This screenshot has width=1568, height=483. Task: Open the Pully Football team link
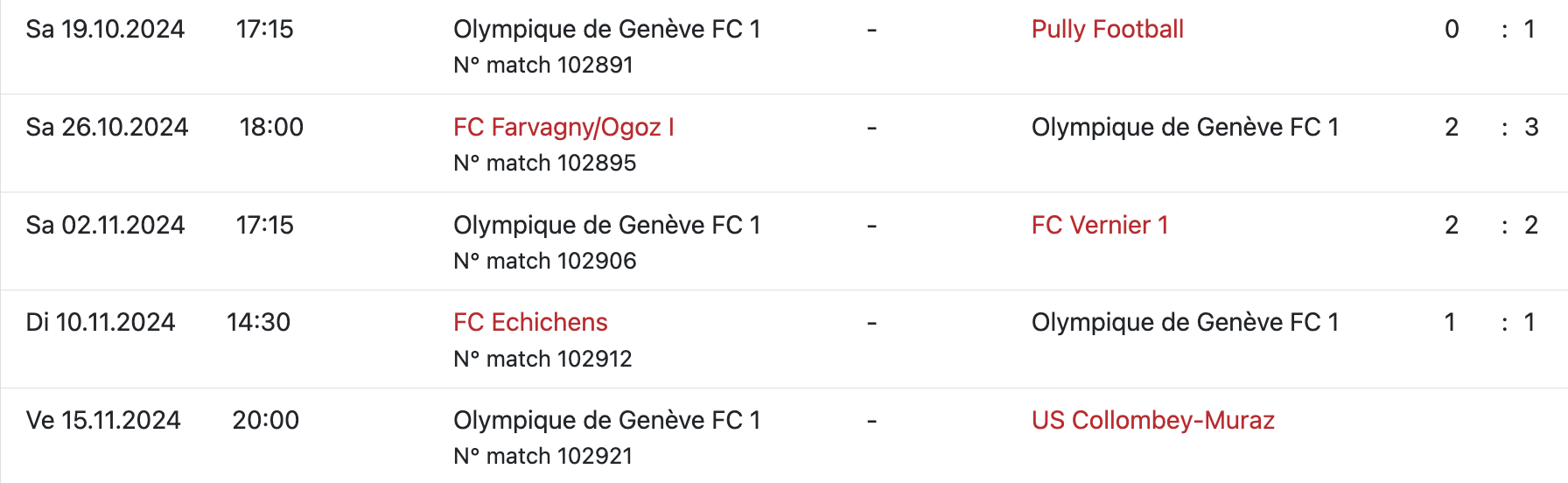(x=1107, y=30)
